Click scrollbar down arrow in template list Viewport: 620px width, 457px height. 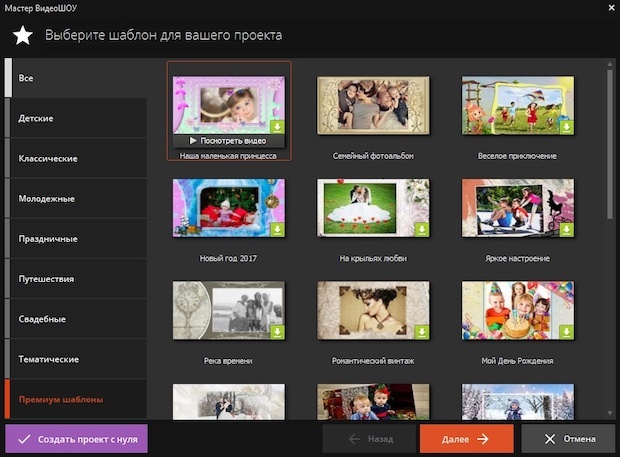click(x=610, y=414)
